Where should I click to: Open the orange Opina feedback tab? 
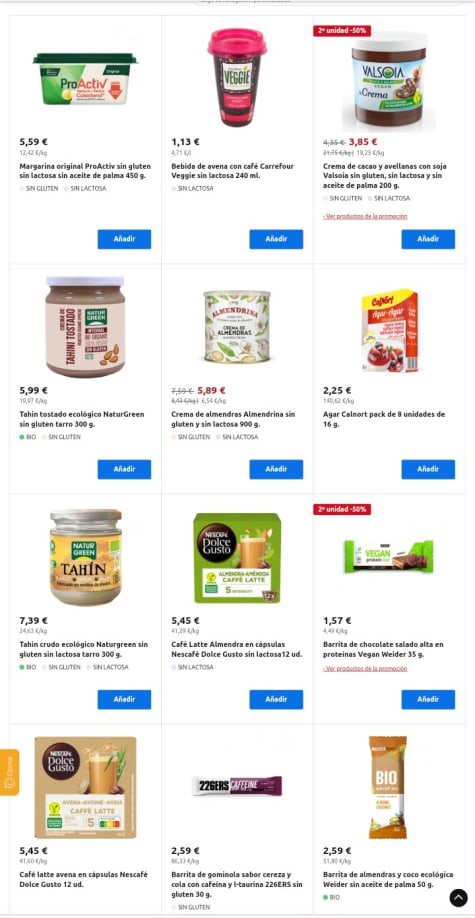tap(9, 772)
